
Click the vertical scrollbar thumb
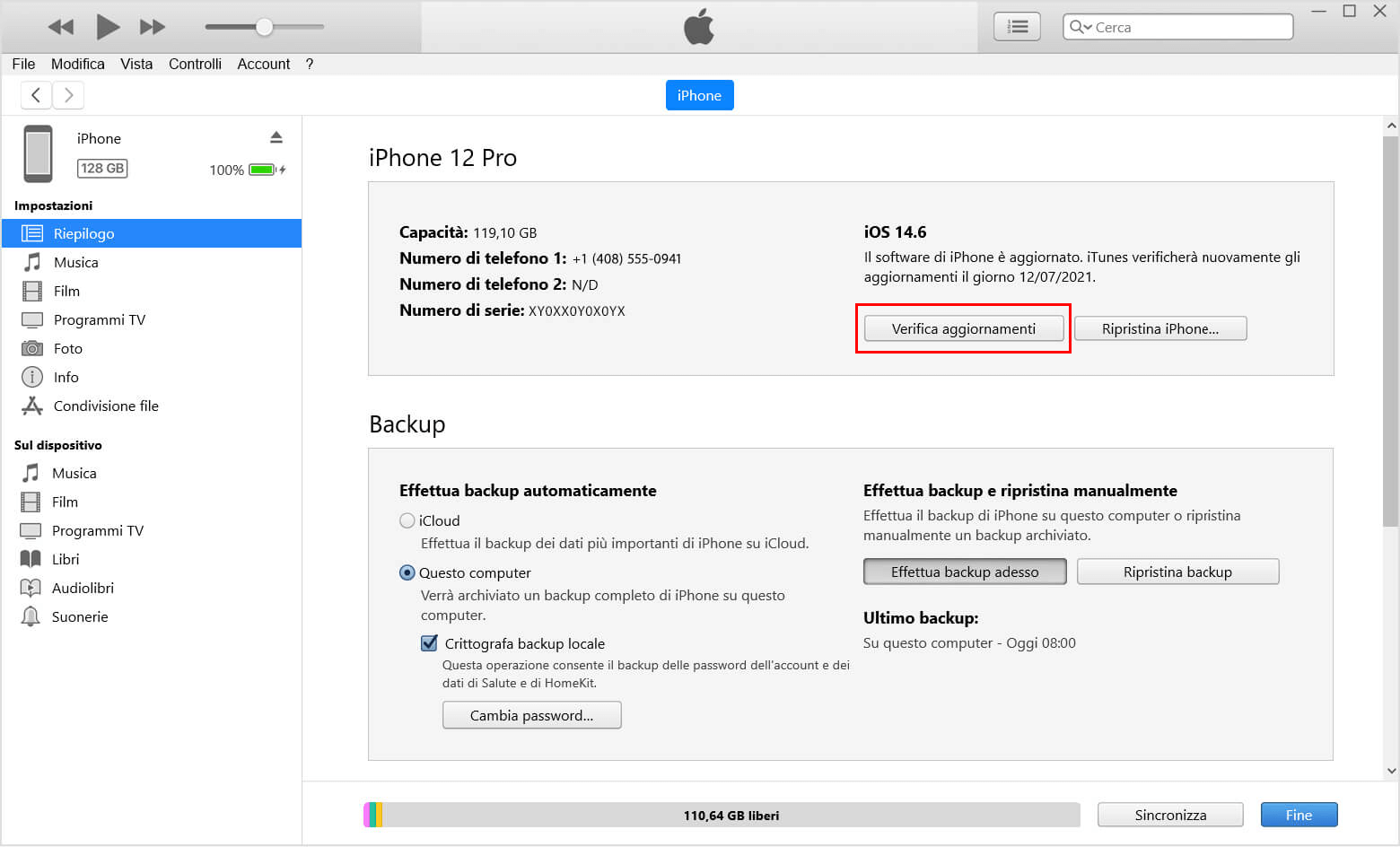1391,330
